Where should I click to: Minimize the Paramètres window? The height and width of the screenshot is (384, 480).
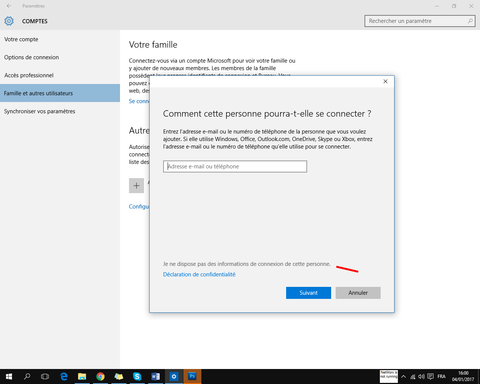click(437, 6)
